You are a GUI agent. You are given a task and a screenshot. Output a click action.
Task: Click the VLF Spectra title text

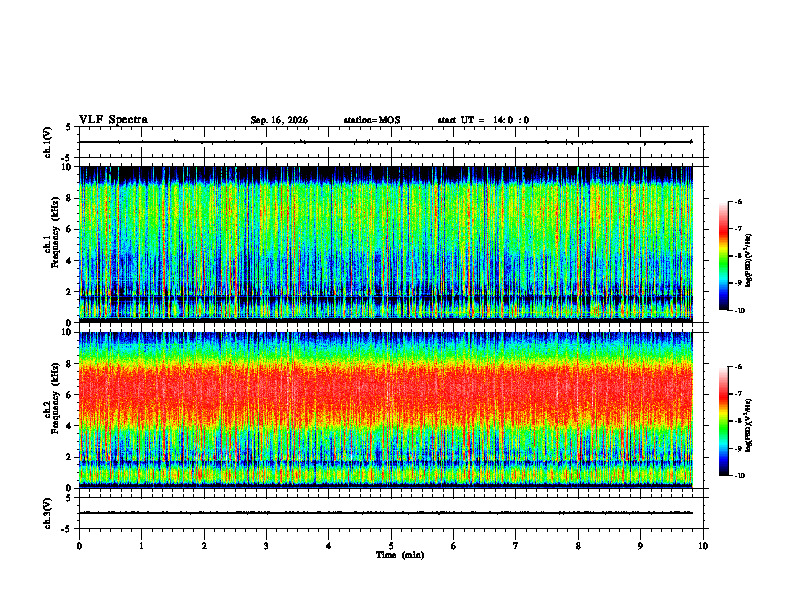point(113,120)
